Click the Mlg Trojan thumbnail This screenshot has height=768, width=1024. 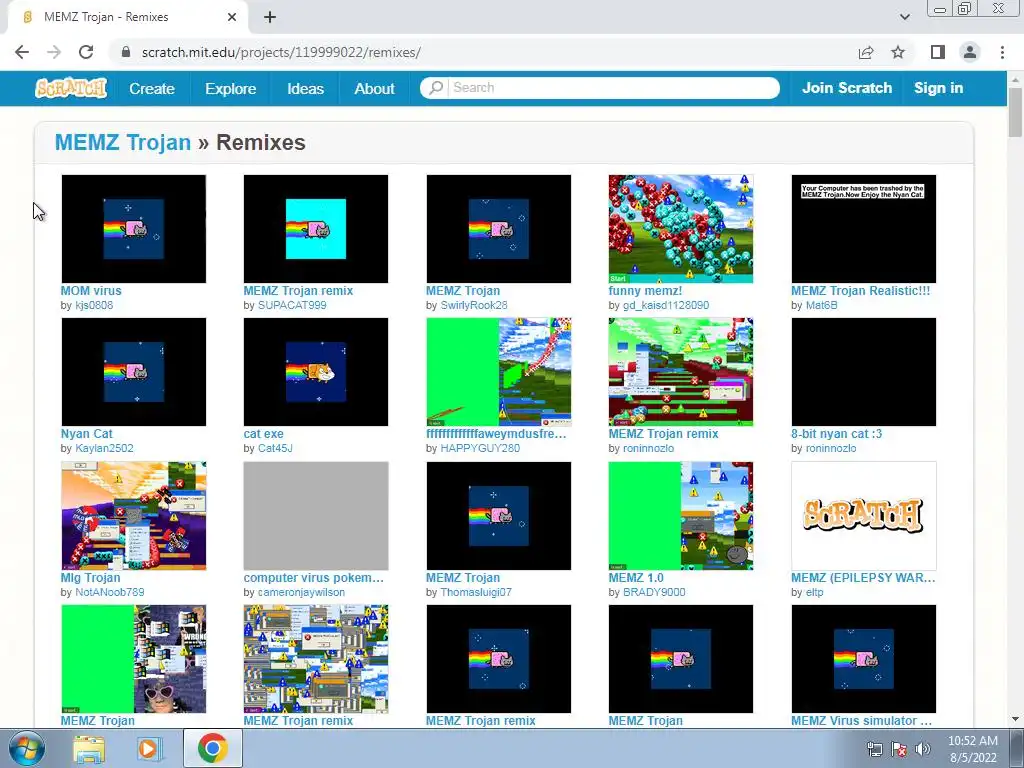pyautogui.click(x=133, y=515)
